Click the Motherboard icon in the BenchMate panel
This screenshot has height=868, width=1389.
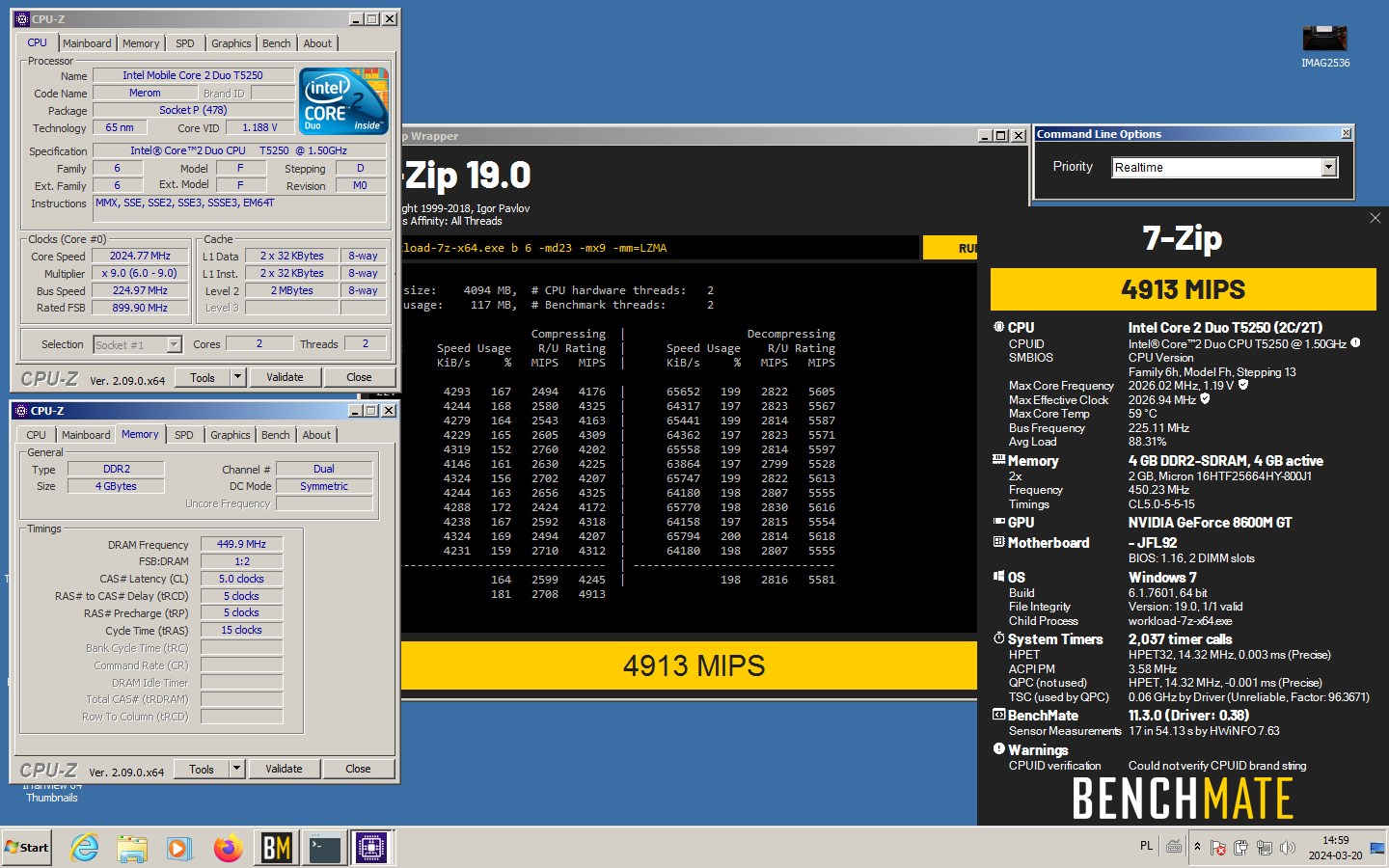[x=998, y=542]
